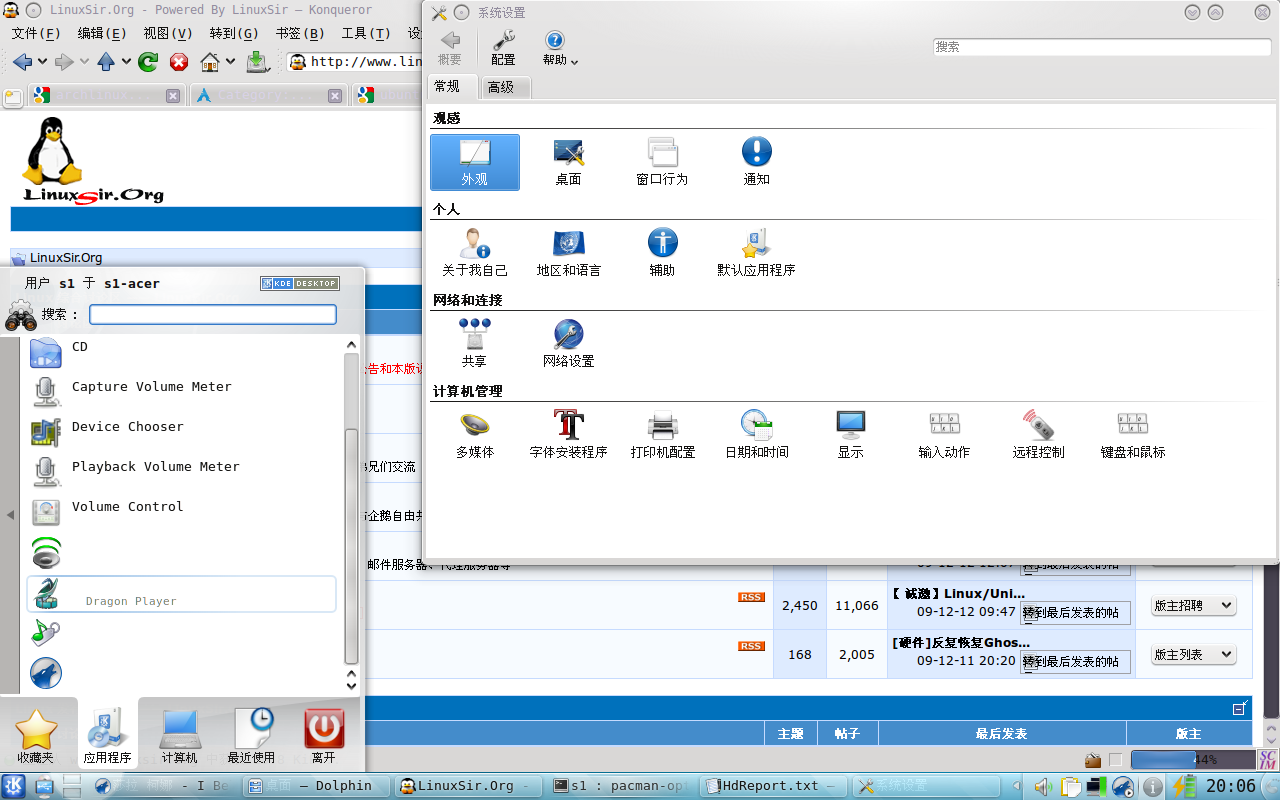Expand the Up button history dropdown
Screen dimensions: 1280x800
click(126, 62)
